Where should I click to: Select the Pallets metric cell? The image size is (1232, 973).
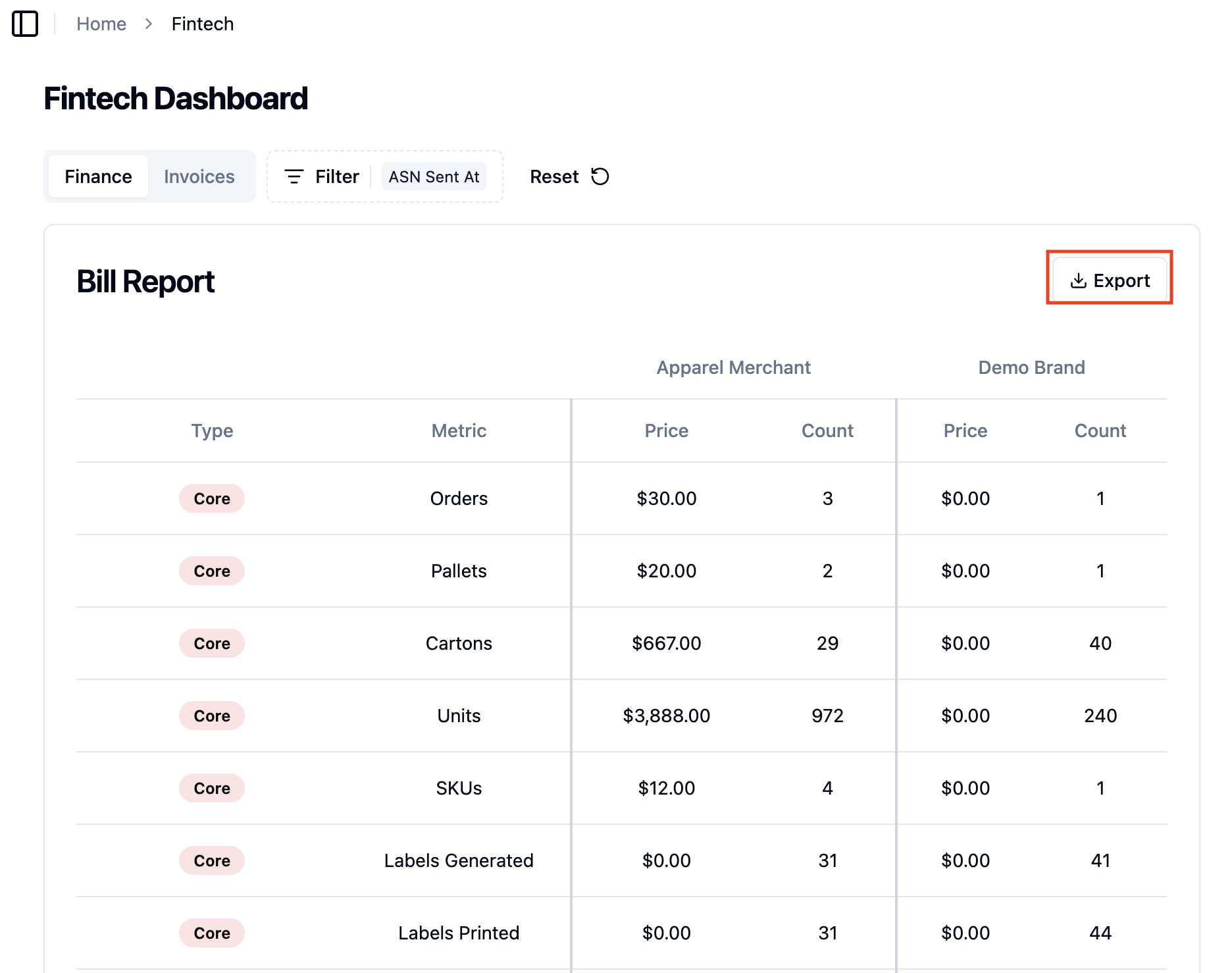coord(459,571)
